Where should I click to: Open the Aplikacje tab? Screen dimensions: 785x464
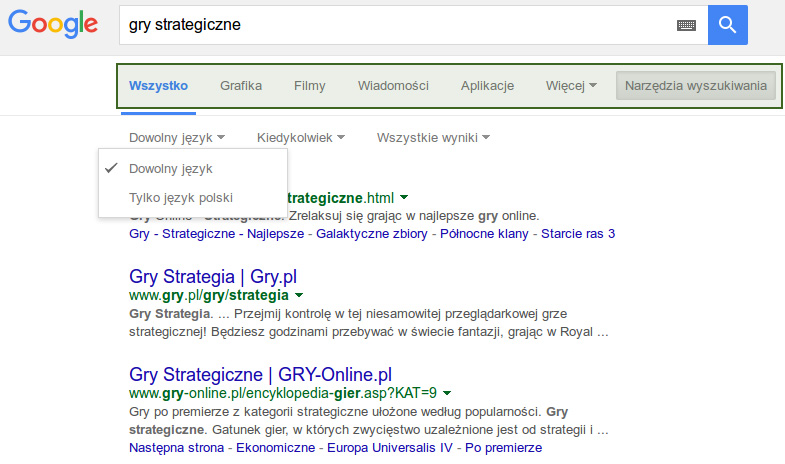[487, 86]
